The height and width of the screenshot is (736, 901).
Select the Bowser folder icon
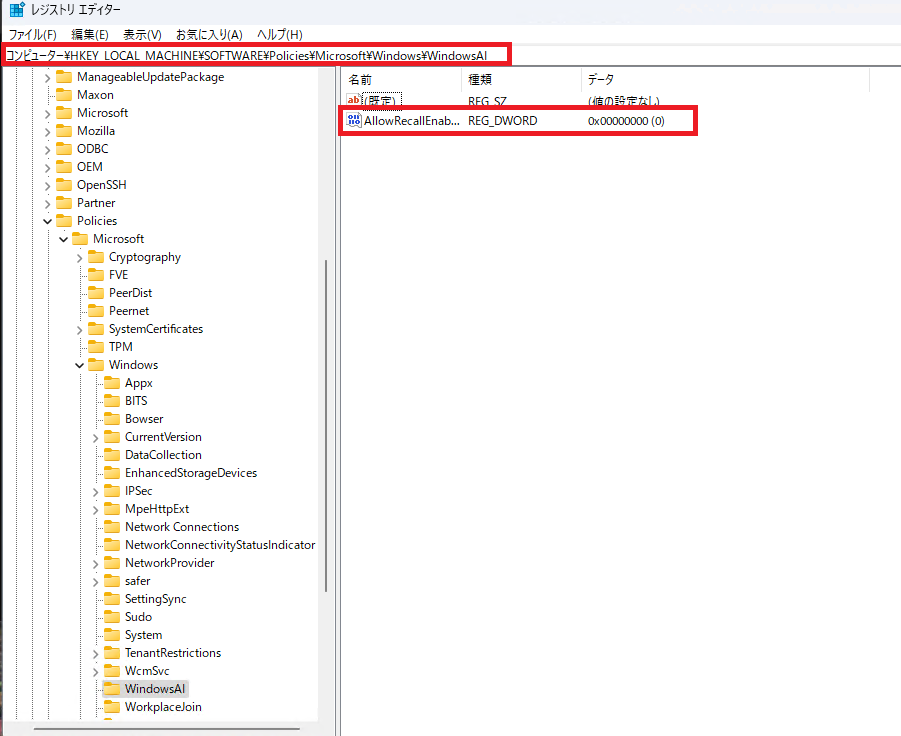112,419
